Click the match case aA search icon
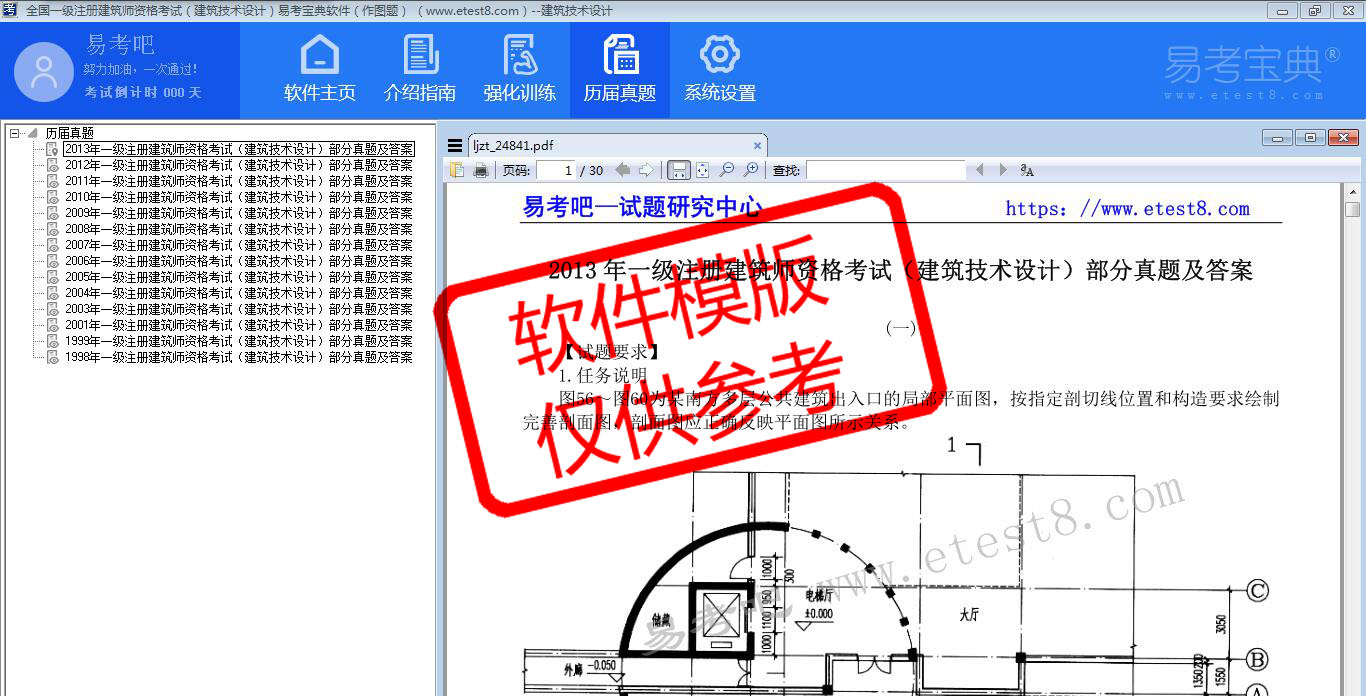The image size is (1366, 696). tap(1027, 170)
